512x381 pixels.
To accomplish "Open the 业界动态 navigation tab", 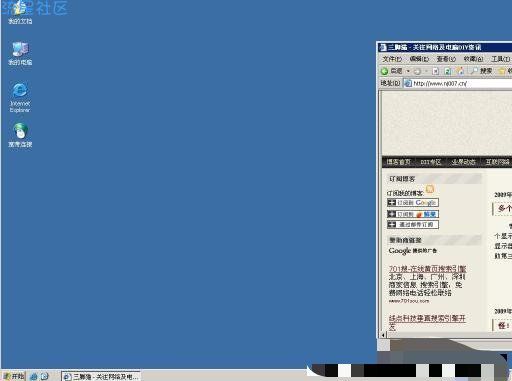I will [x=463, y=162].
